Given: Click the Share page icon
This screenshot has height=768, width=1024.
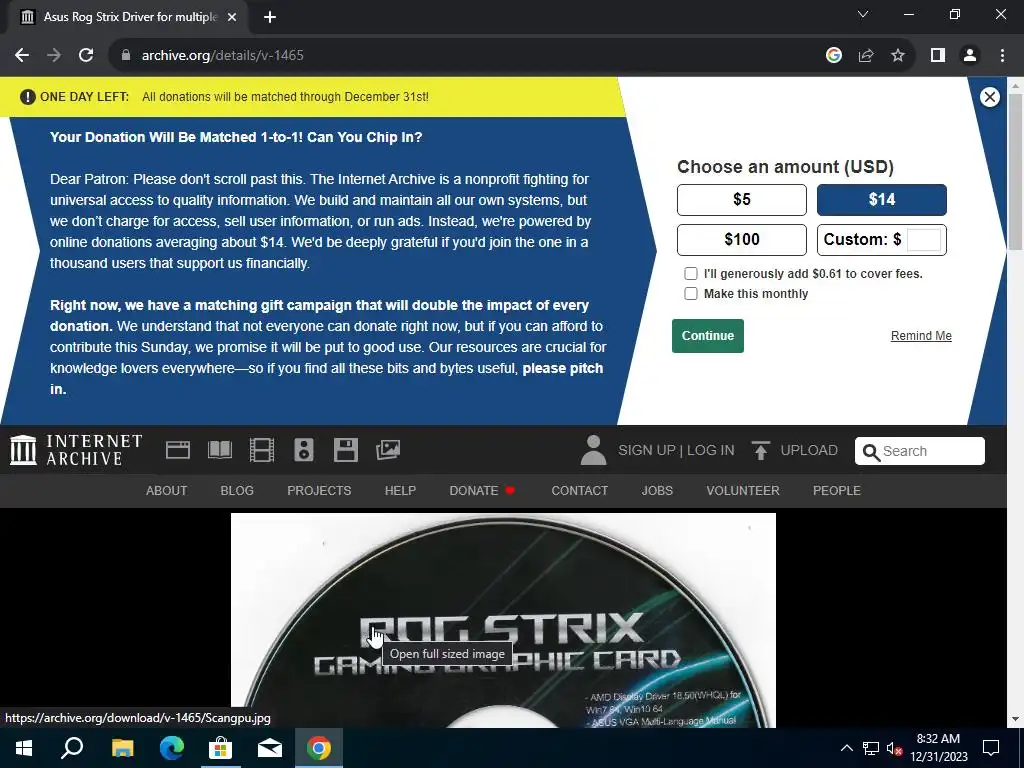Looking at the screenshot, I should click(x=866, y=56).
